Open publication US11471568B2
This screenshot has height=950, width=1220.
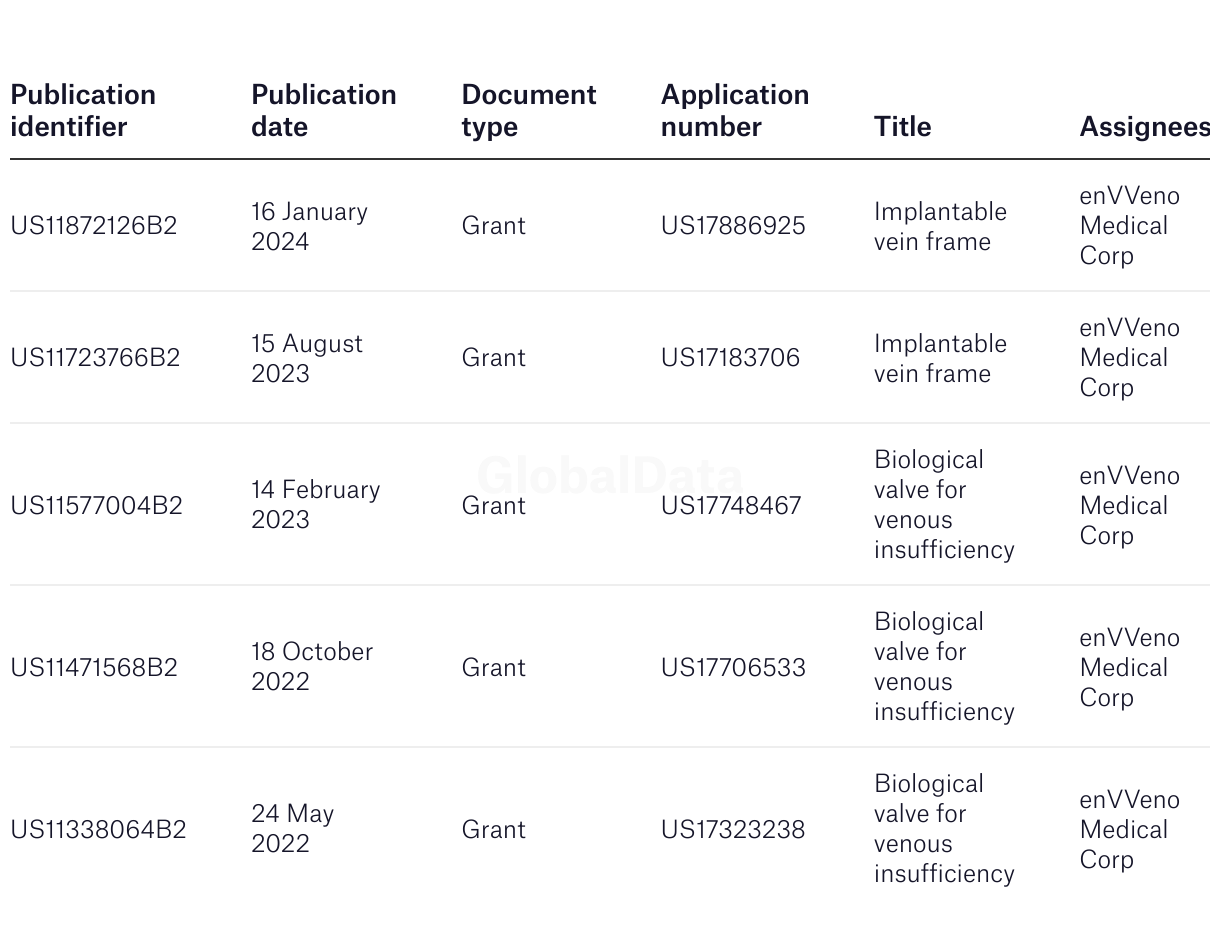(x=94, y=668)
